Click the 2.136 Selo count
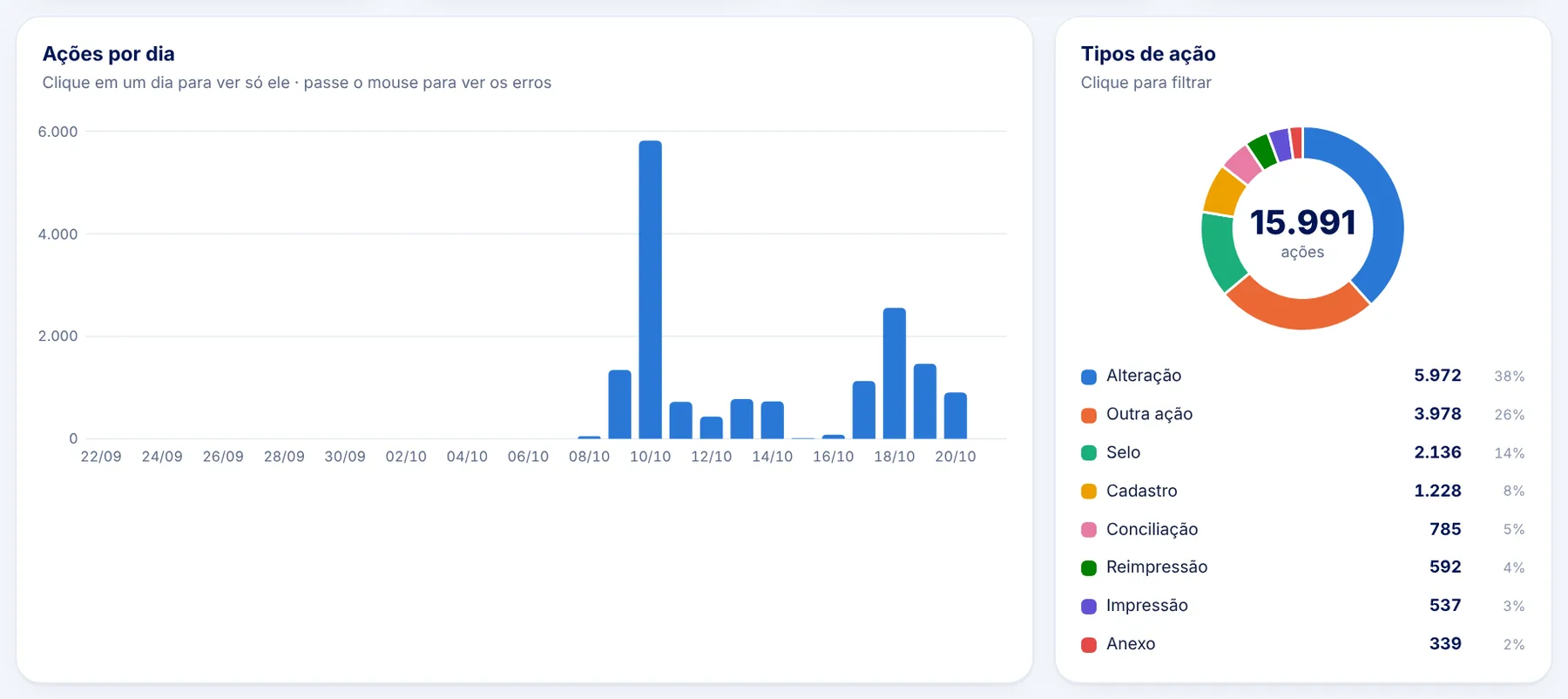Screen dimensions: 1568x699 point(1437,452)
